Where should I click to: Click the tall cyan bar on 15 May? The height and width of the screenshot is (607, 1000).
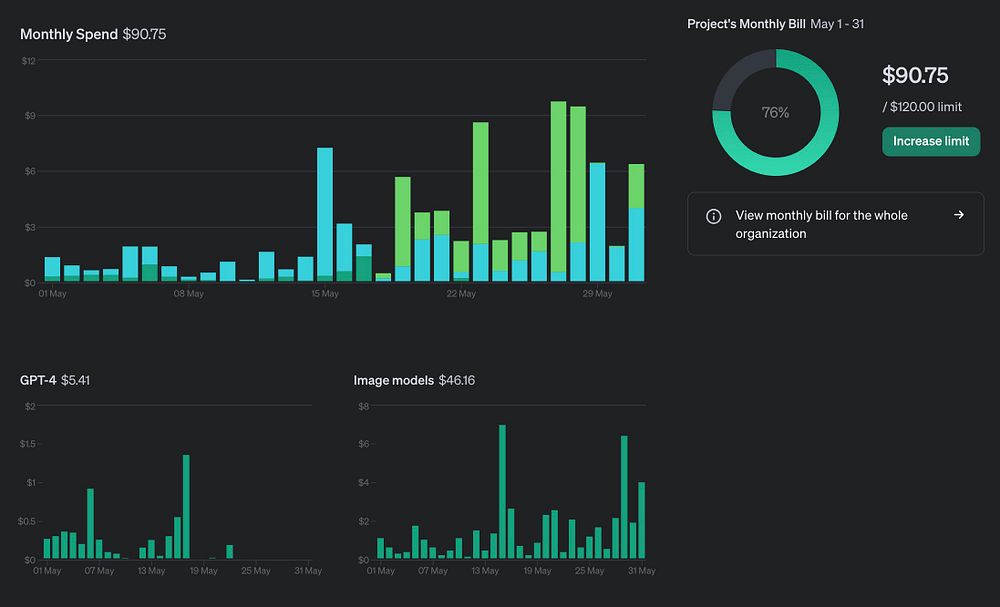(x=325, y=214)
